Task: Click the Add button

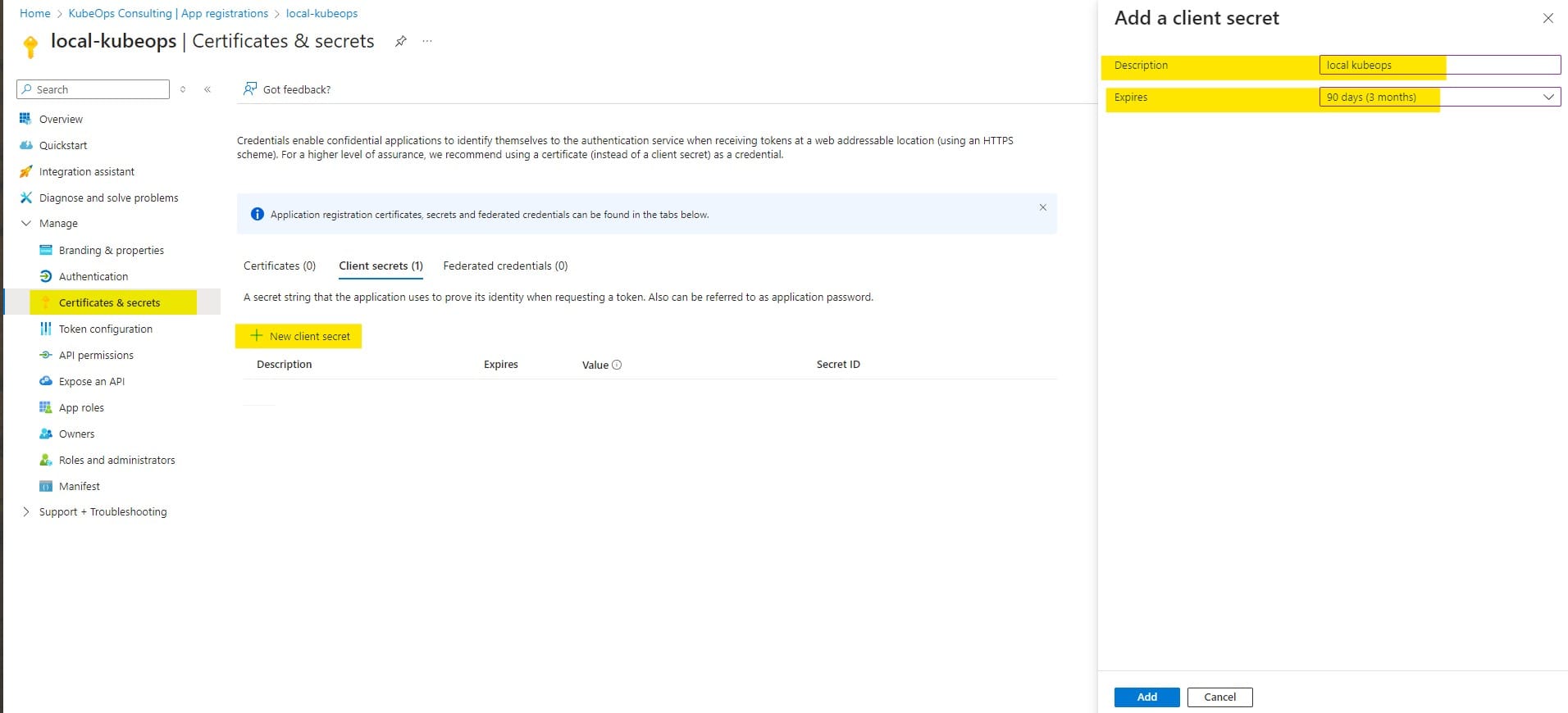Action: (x=1146, y=697)
